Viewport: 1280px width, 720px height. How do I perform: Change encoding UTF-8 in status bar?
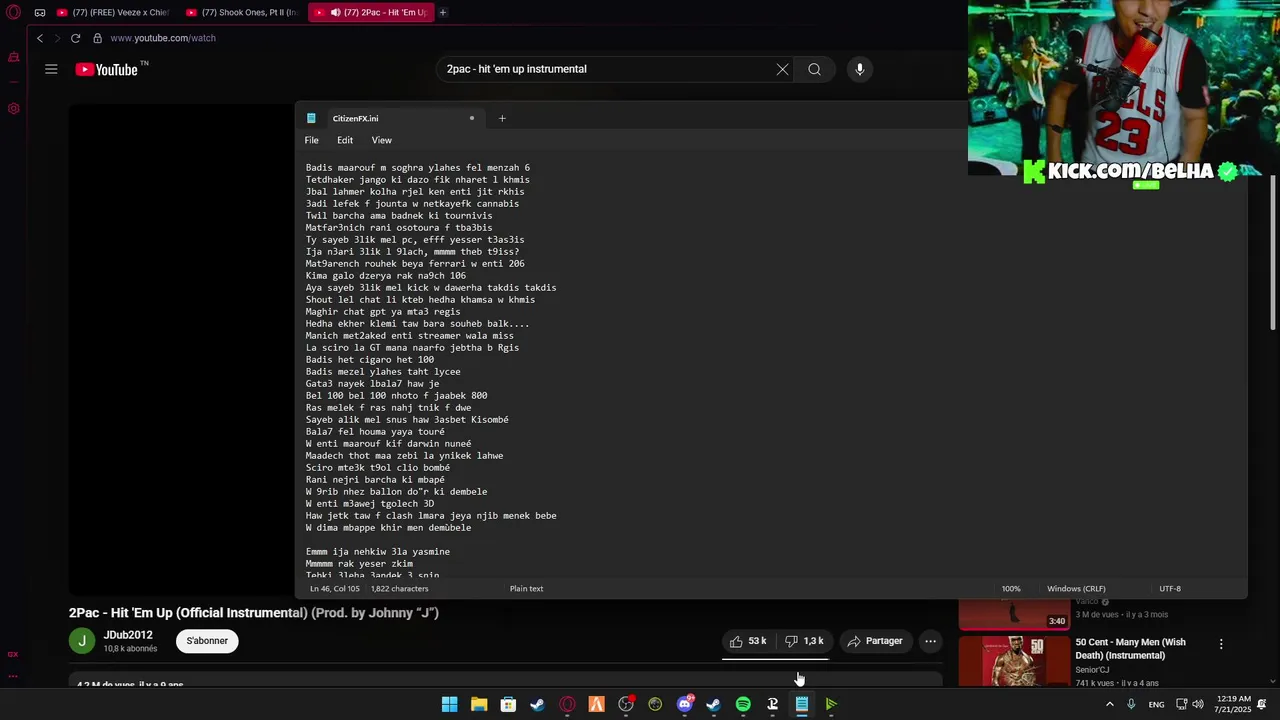click(x=1170, y=589)
